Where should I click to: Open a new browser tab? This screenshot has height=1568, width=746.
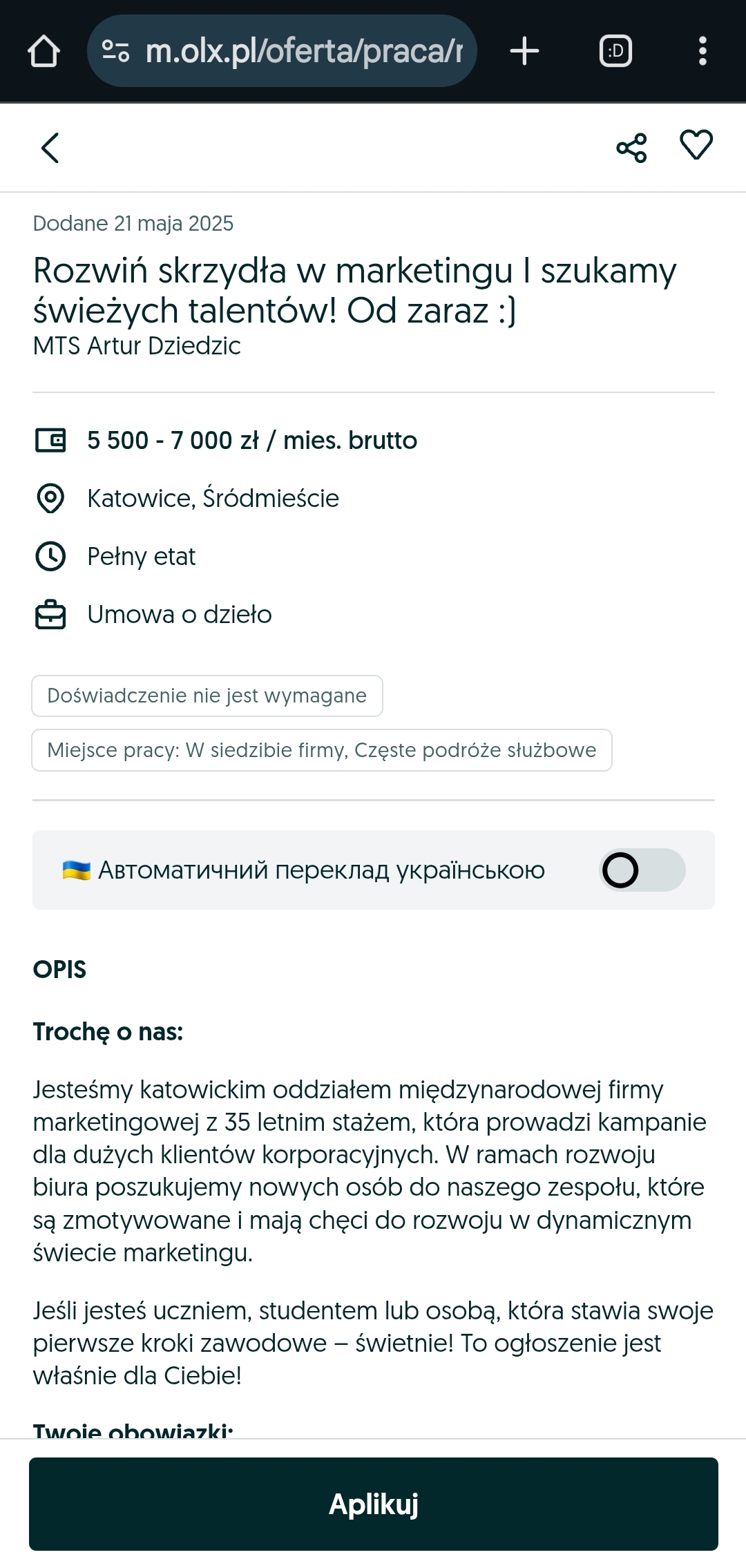pos(524,51)
